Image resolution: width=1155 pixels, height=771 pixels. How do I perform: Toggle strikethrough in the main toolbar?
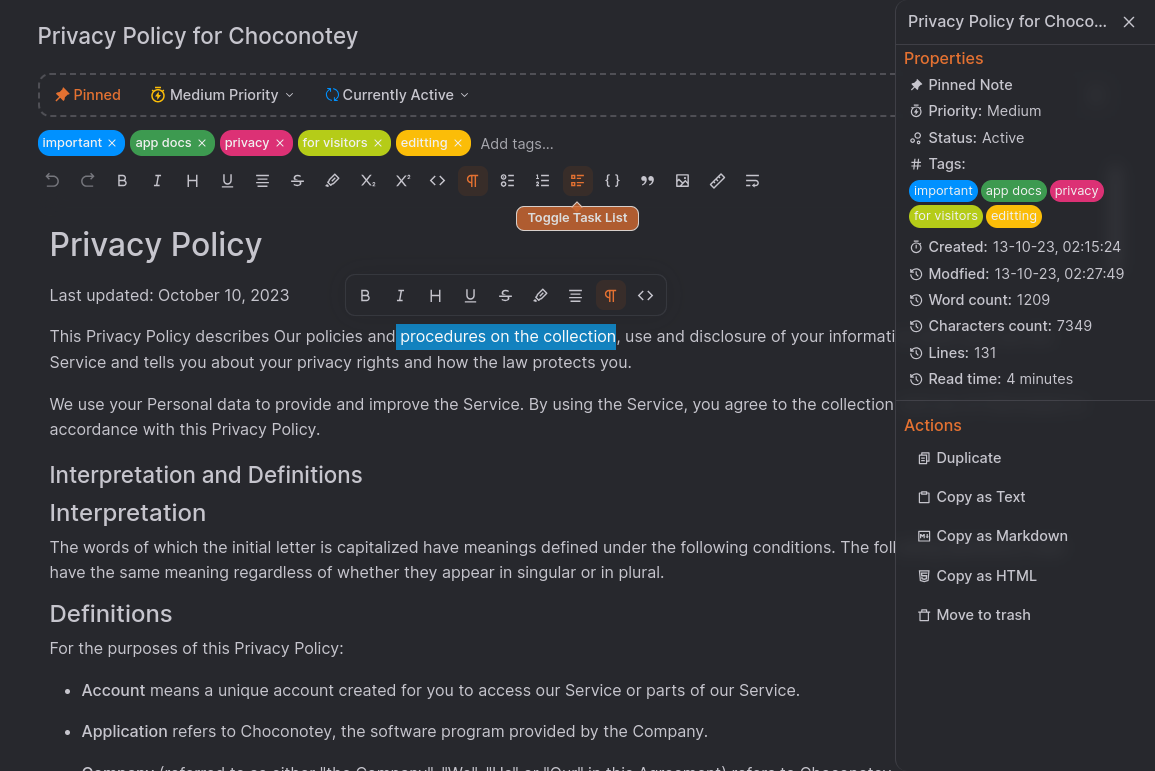click(297, 180)
